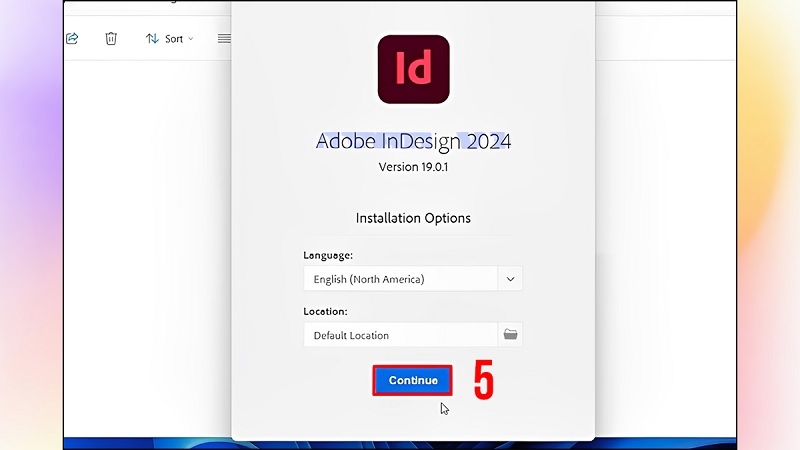Image resolution: width=800 pixels, height=450 pixels.
Task: Browse install location via folder icon
Action: click(x=510, y=335)
